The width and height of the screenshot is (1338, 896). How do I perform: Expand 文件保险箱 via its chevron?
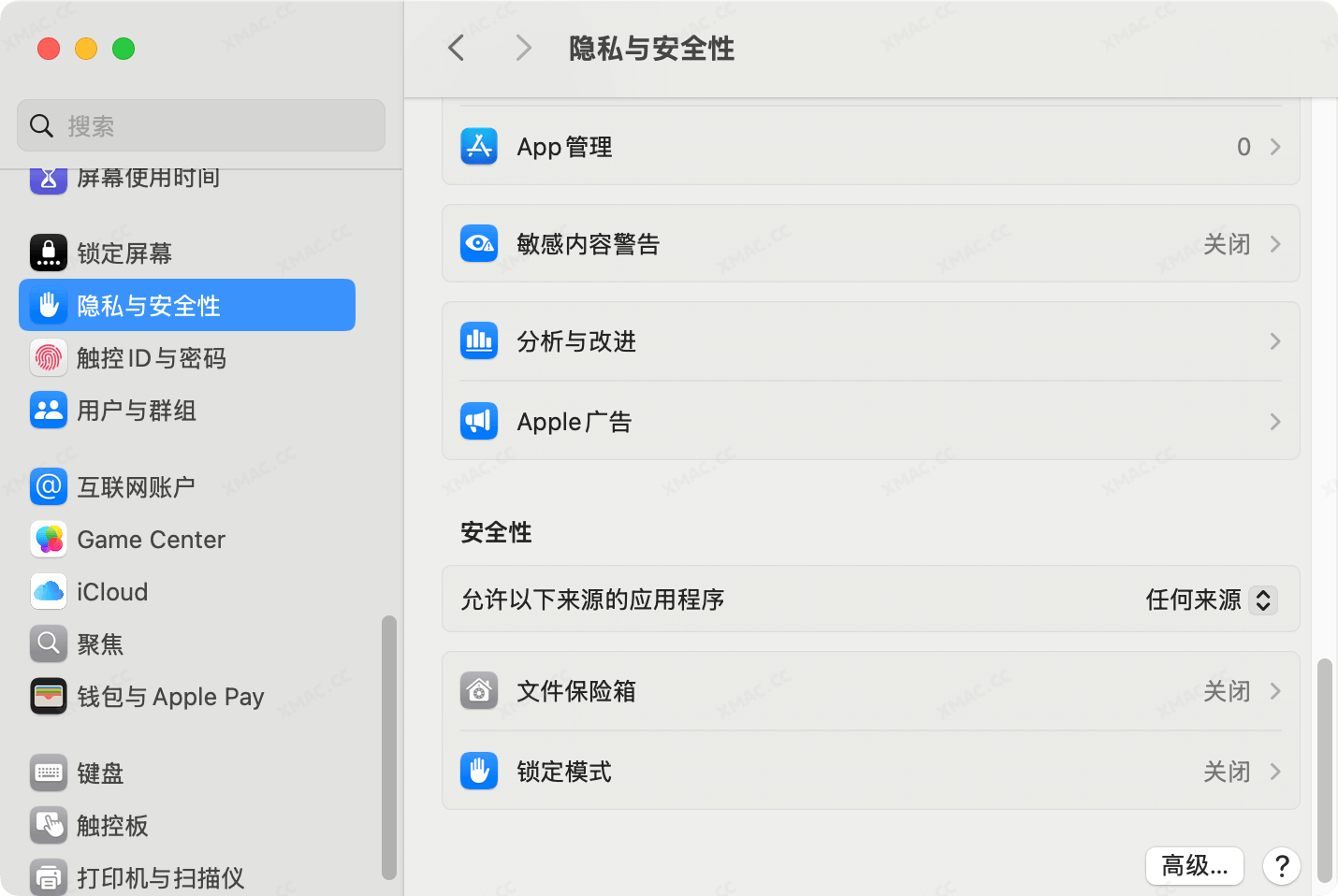click(x=1275, y=691)
